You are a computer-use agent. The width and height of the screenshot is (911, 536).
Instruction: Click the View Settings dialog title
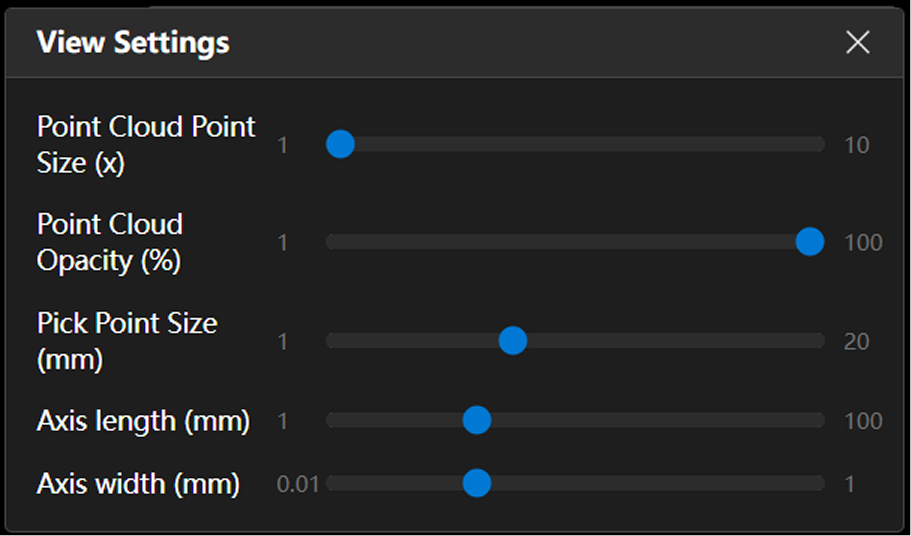(x=133, y=43)
